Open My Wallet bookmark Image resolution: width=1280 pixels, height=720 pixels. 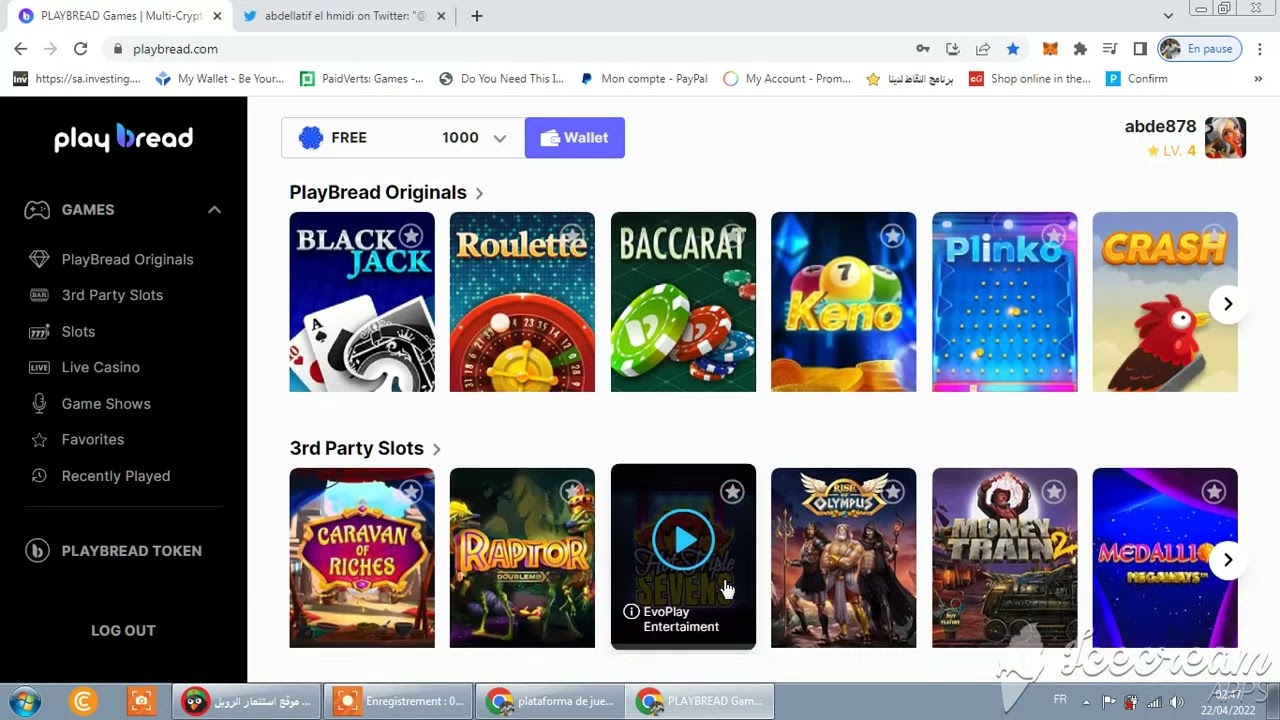(220, 79)
